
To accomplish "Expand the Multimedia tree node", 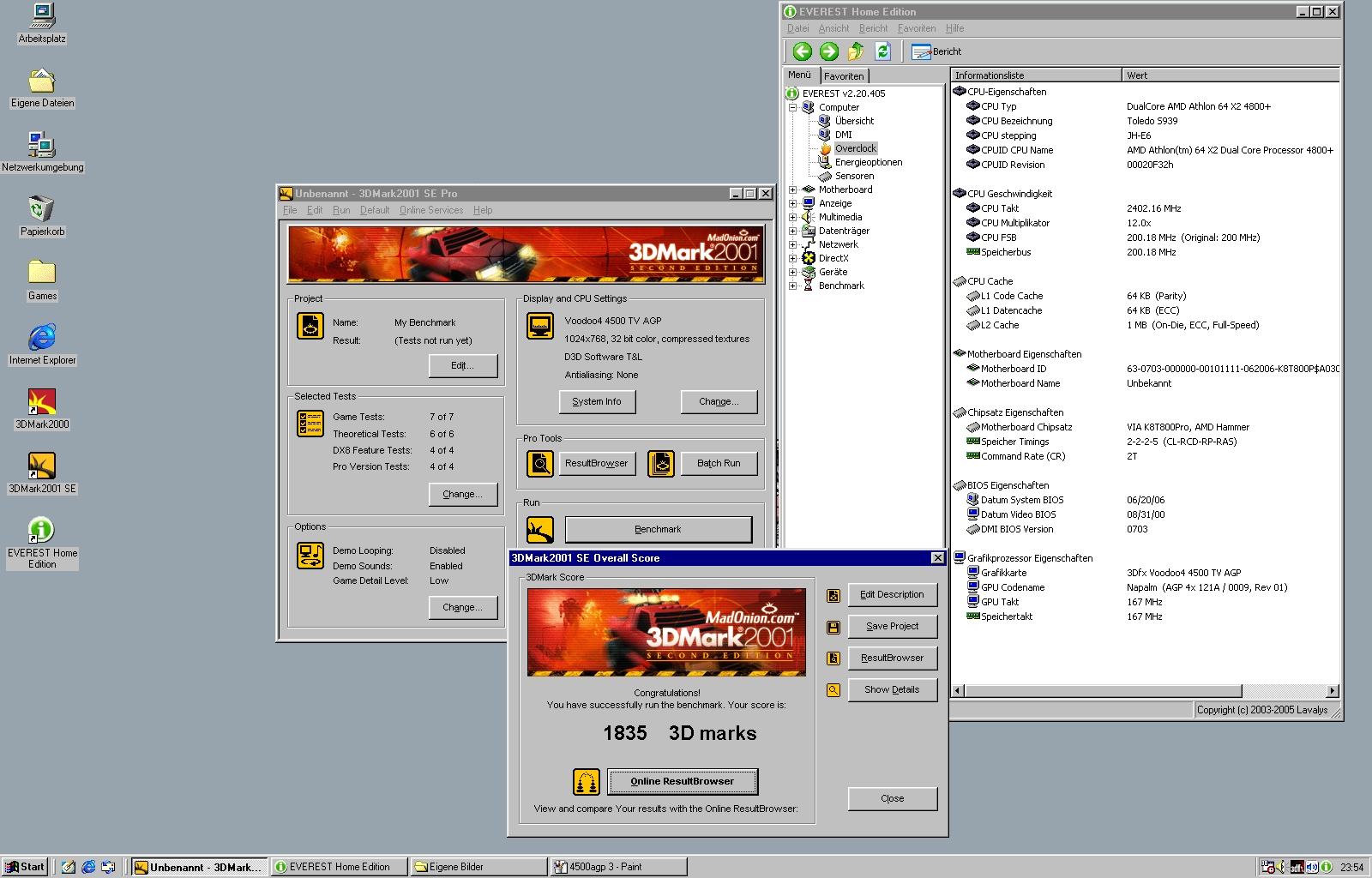I will tap(793, 217).
